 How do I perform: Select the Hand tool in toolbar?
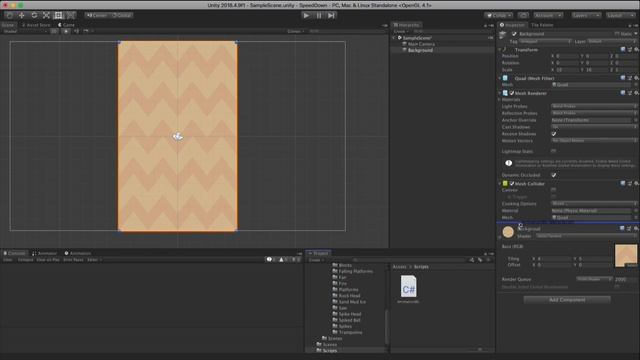[10, 15]
